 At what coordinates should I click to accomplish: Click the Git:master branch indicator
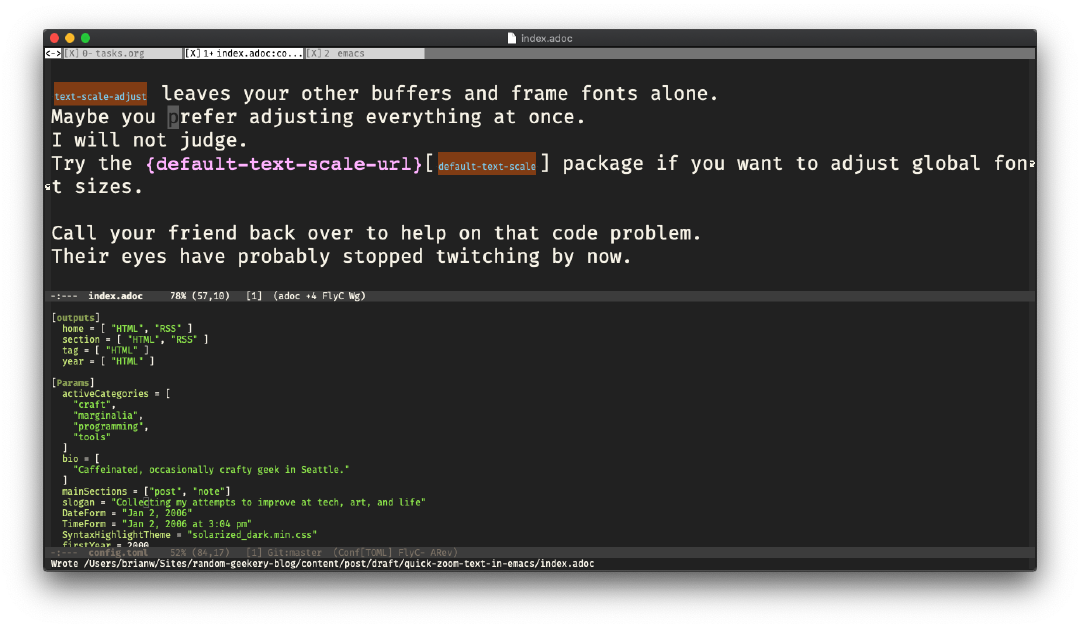[x=294, y=551]
